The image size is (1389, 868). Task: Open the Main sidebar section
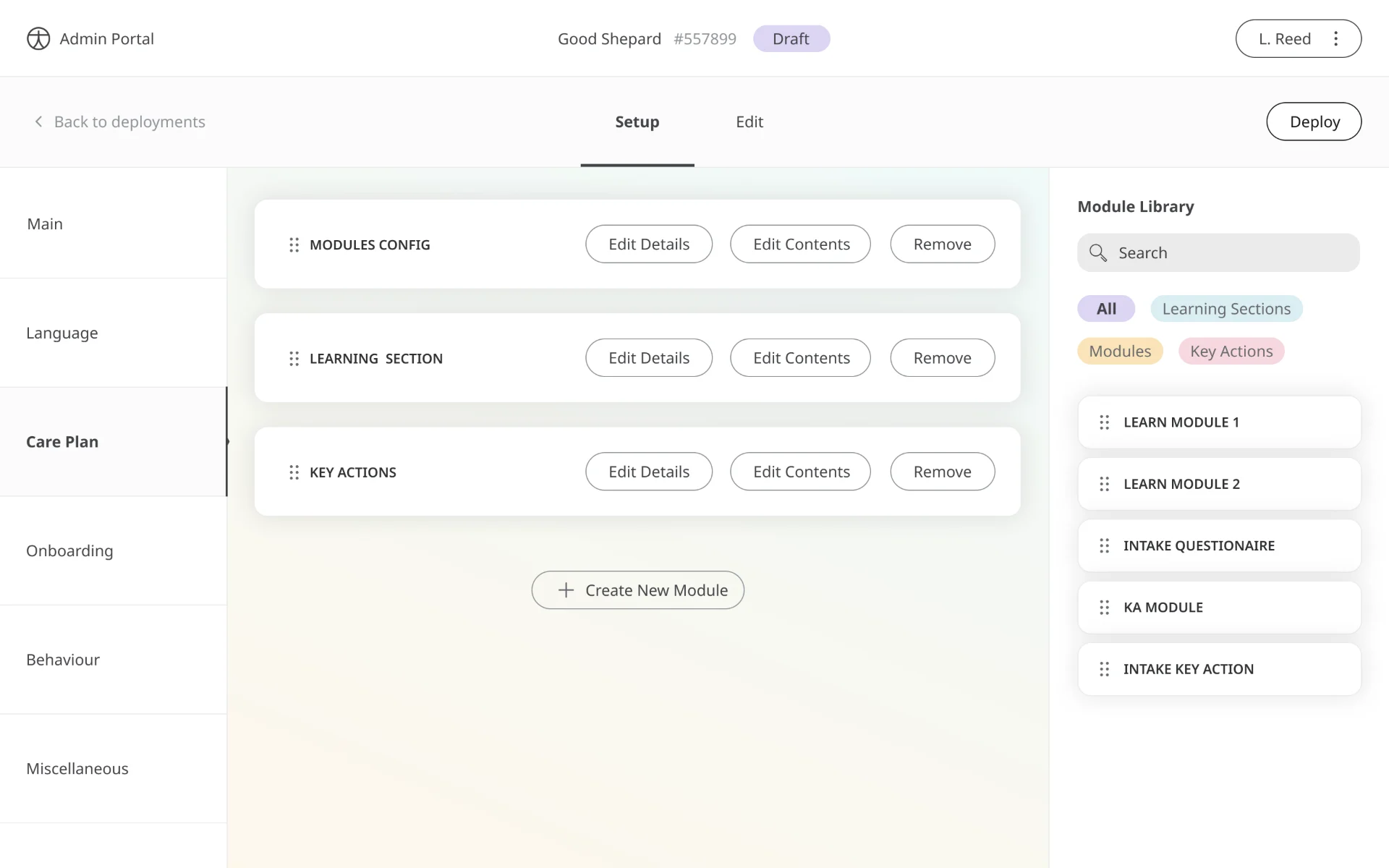[114, 224]
